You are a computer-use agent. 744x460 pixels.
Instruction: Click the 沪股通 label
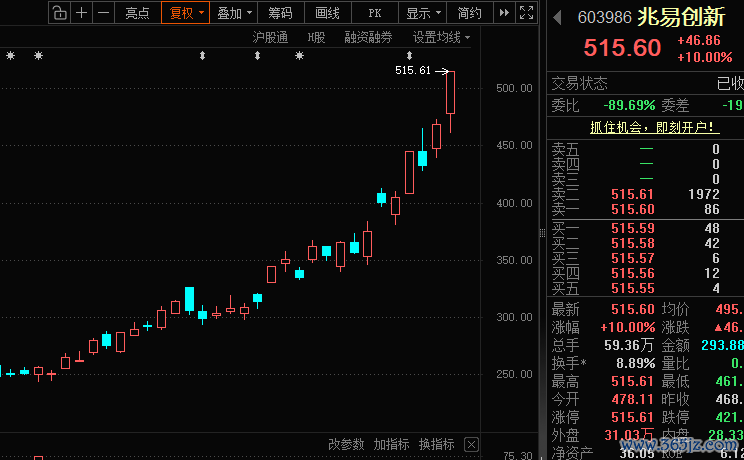coord(270,37)
